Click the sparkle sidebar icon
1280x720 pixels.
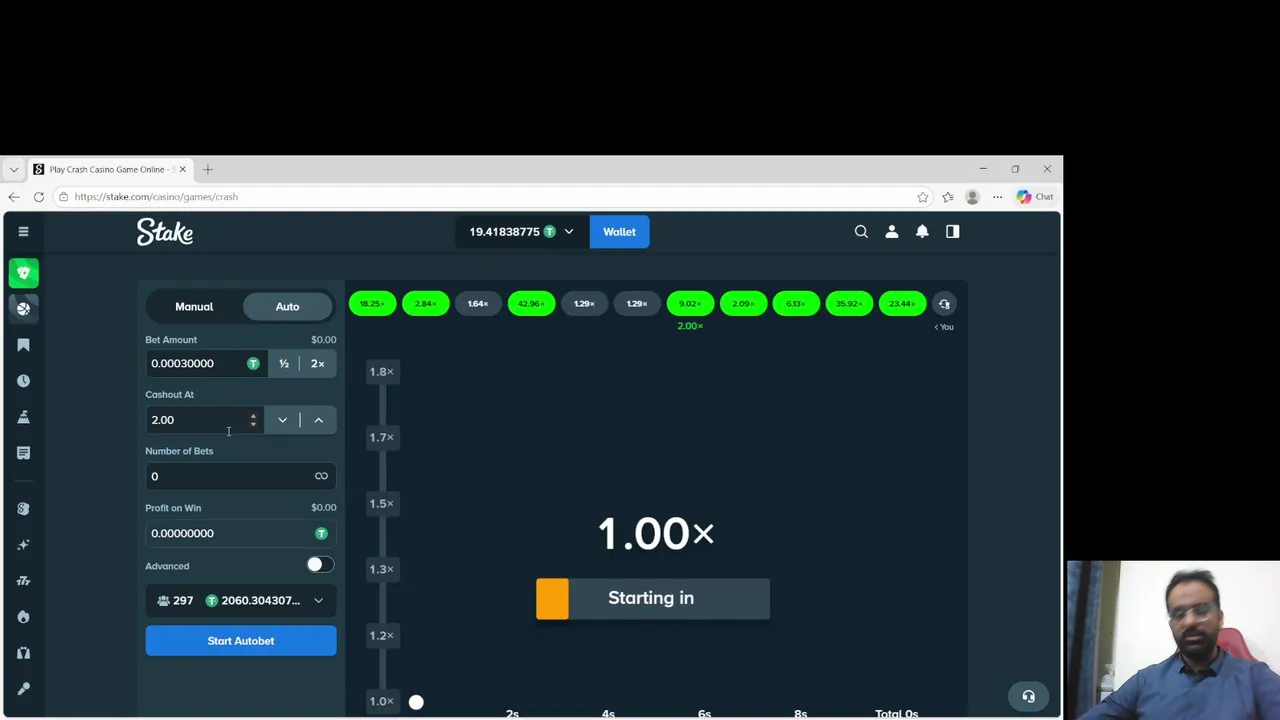(x=23, y=545)
